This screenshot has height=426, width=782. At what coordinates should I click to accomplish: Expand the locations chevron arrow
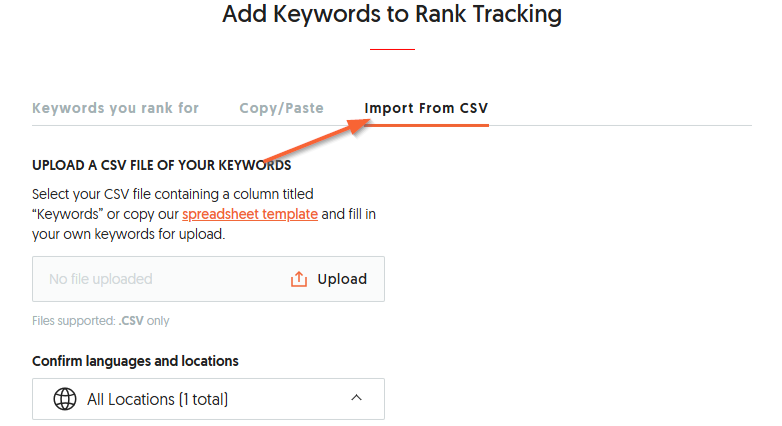pos(357,399)
